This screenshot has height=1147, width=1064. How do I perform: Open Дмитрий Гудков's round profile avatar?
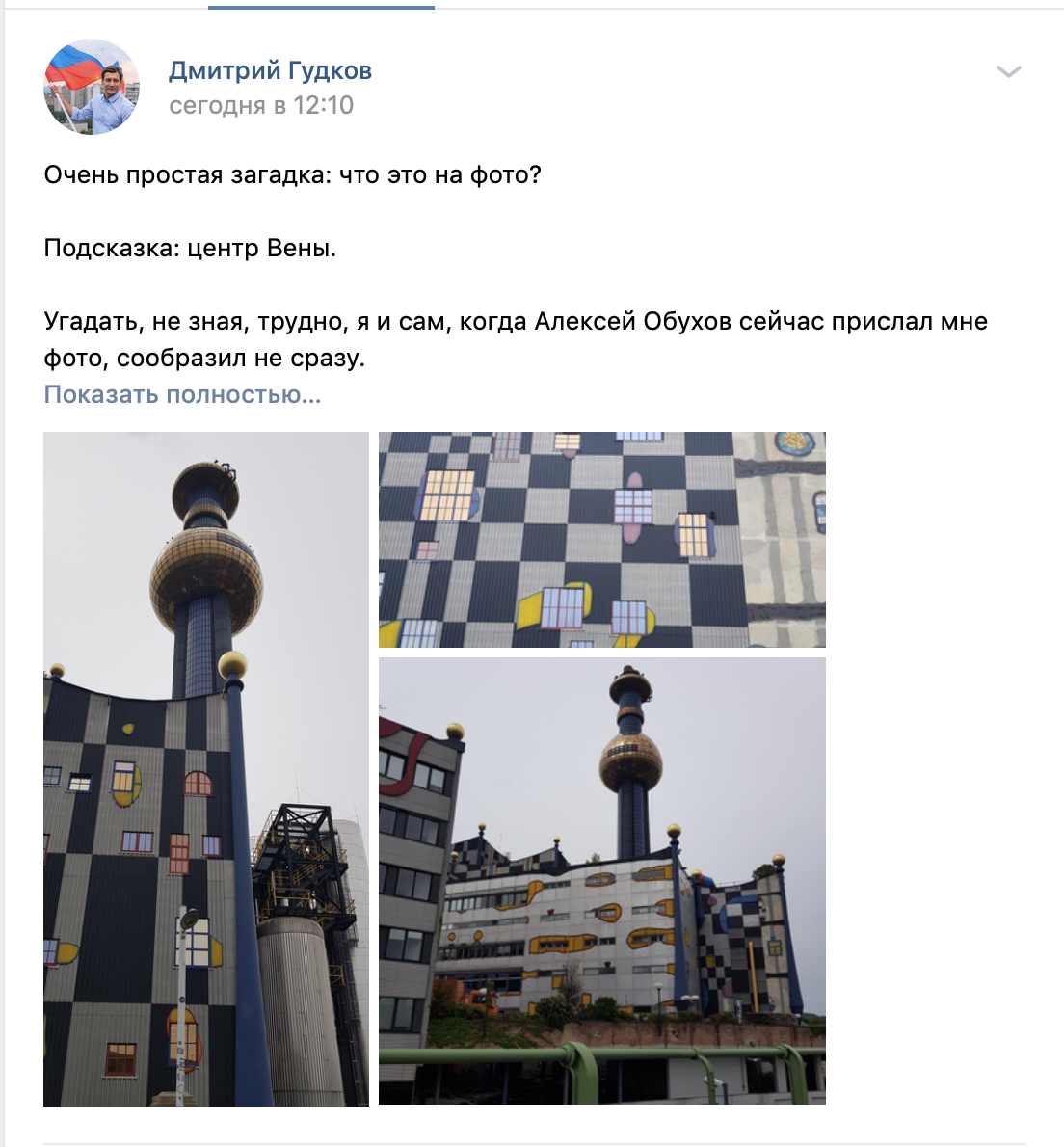[x=92, y=87]
